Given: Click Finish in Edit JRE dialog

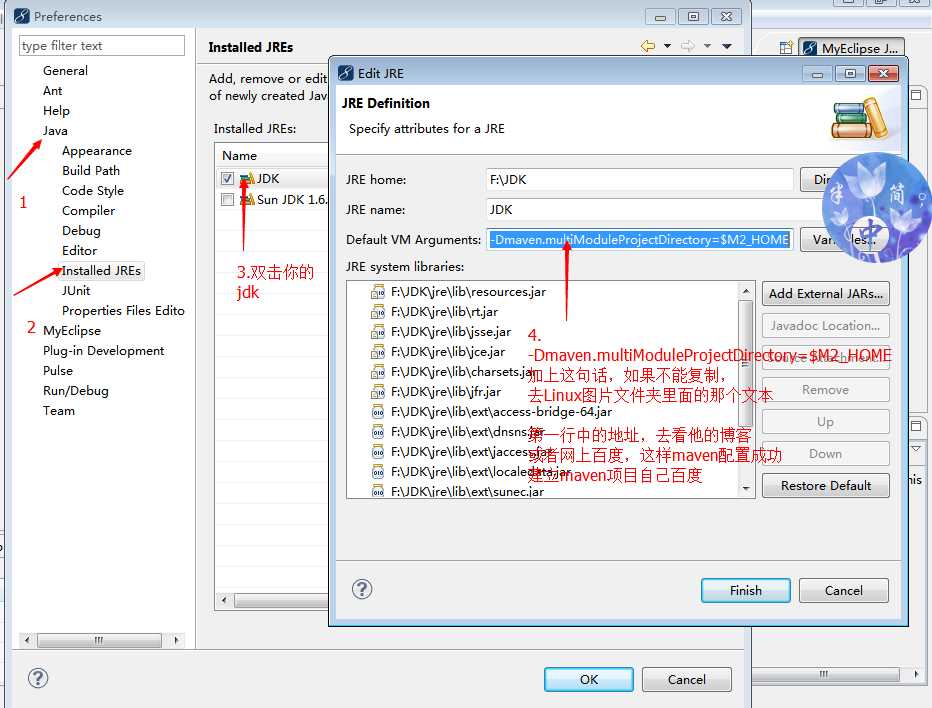Looking at the screenshot, I should click(745, 590).
